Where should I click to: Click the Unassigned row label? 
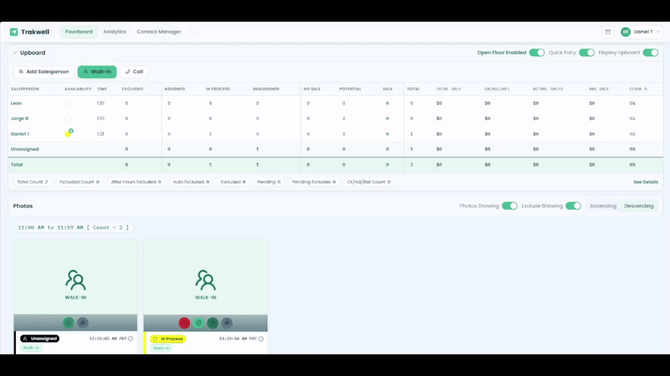(25, 149)
